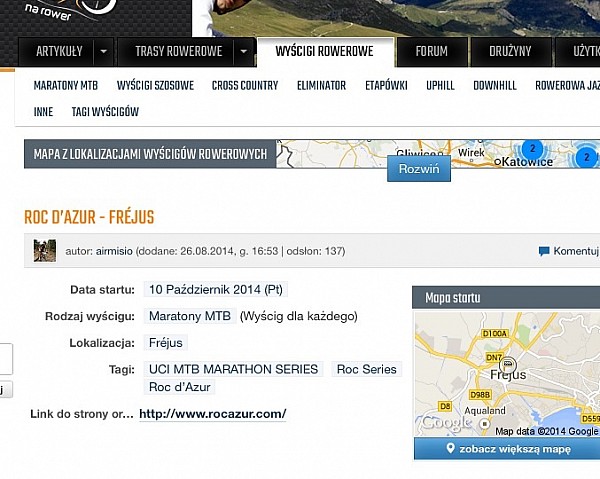
Task: Click the Fréjus location tag
Action: pos(166,343)
